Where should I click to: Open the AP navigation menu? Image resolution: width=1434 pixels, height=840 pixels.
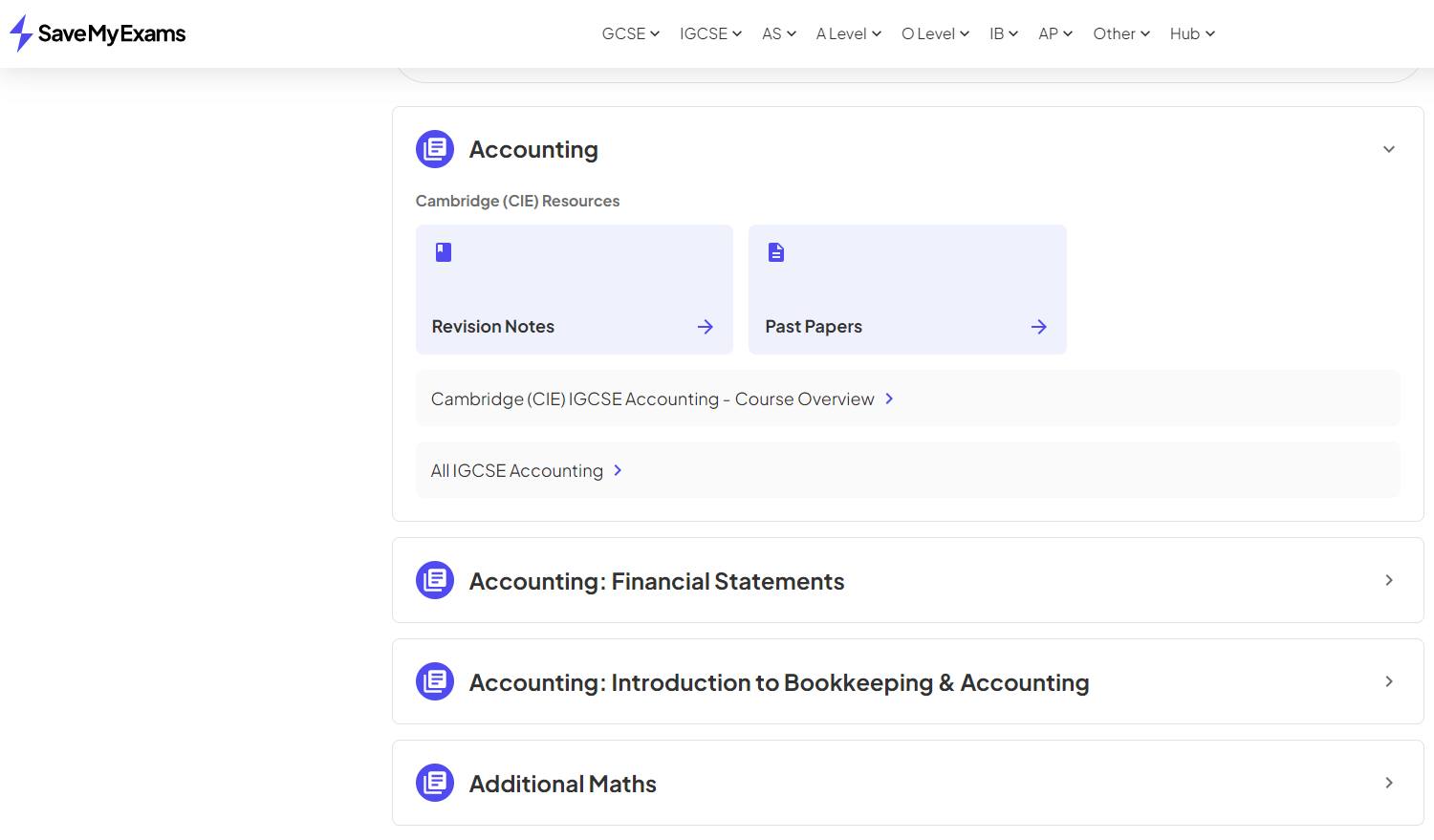click(x=1055, y=33)
